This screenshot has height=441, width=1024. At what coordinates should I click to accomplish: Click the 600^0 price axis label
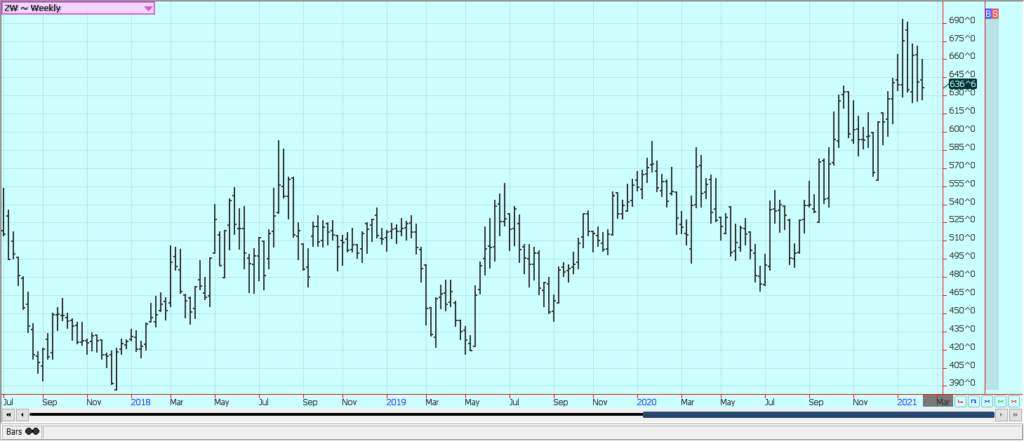click(x=963, y=129)
